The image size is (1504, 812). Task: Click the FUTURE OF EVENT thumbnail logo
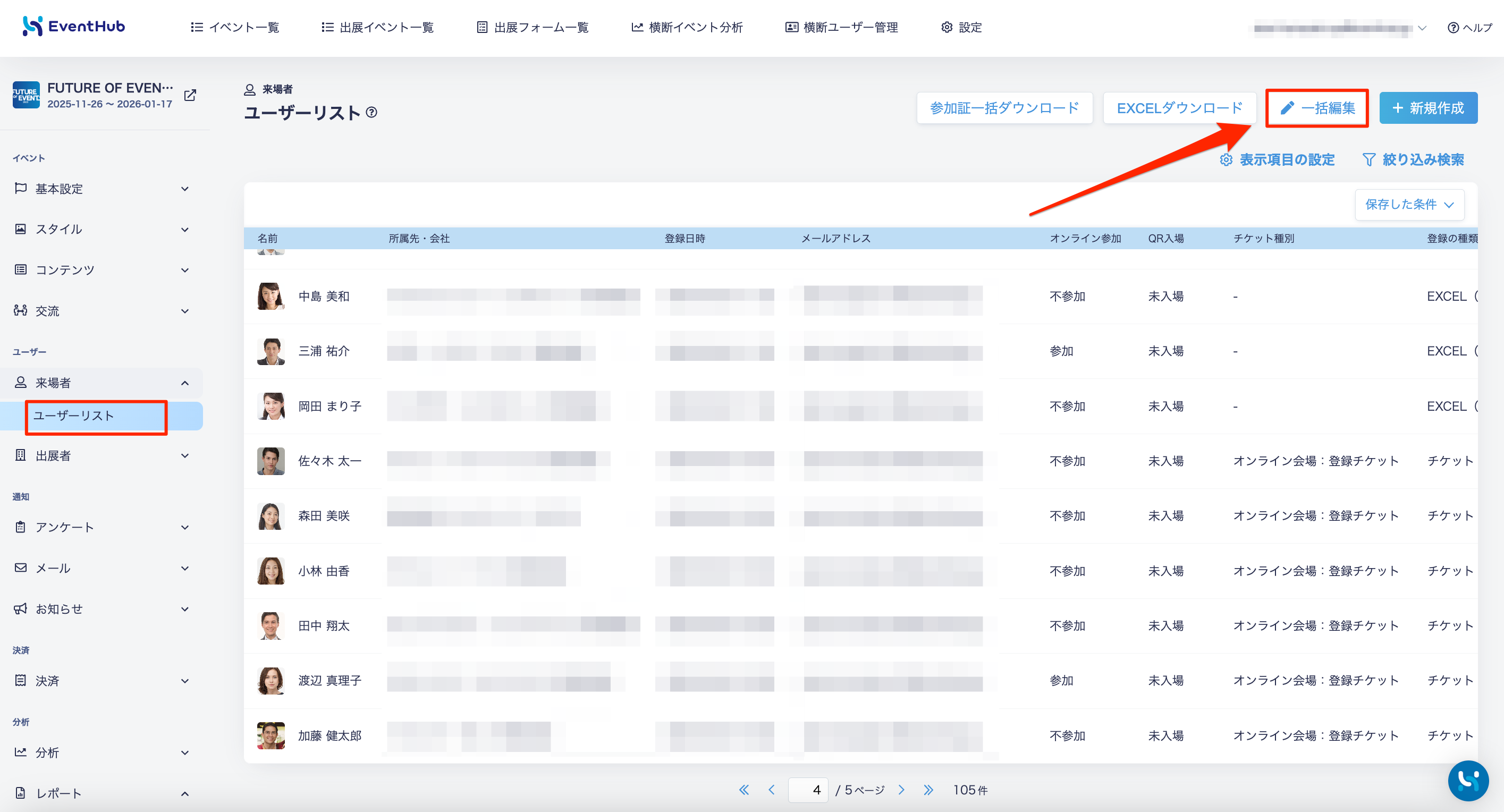click(26, 95)
